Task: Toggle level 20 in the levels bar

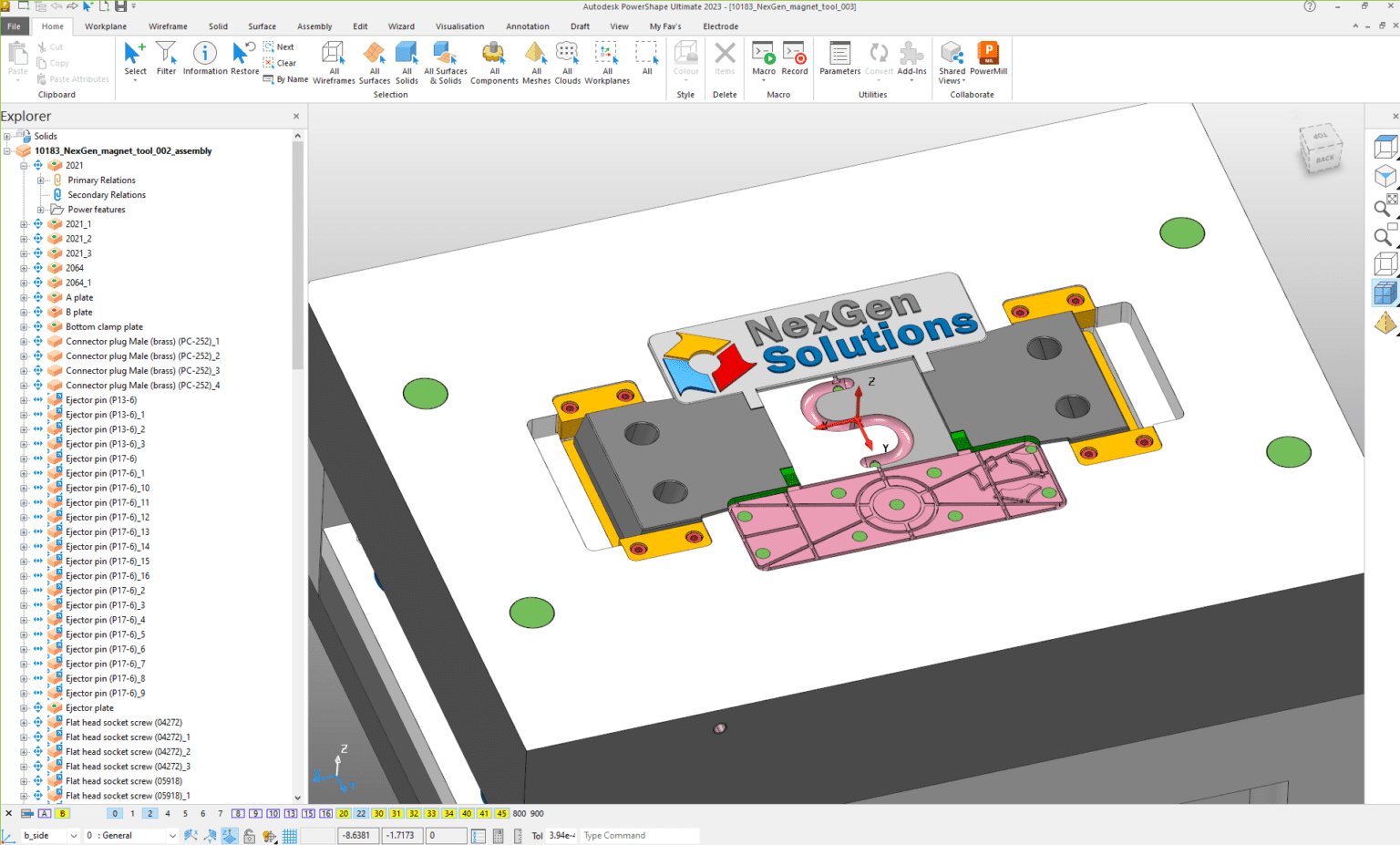Action: (x=344, y=813)
